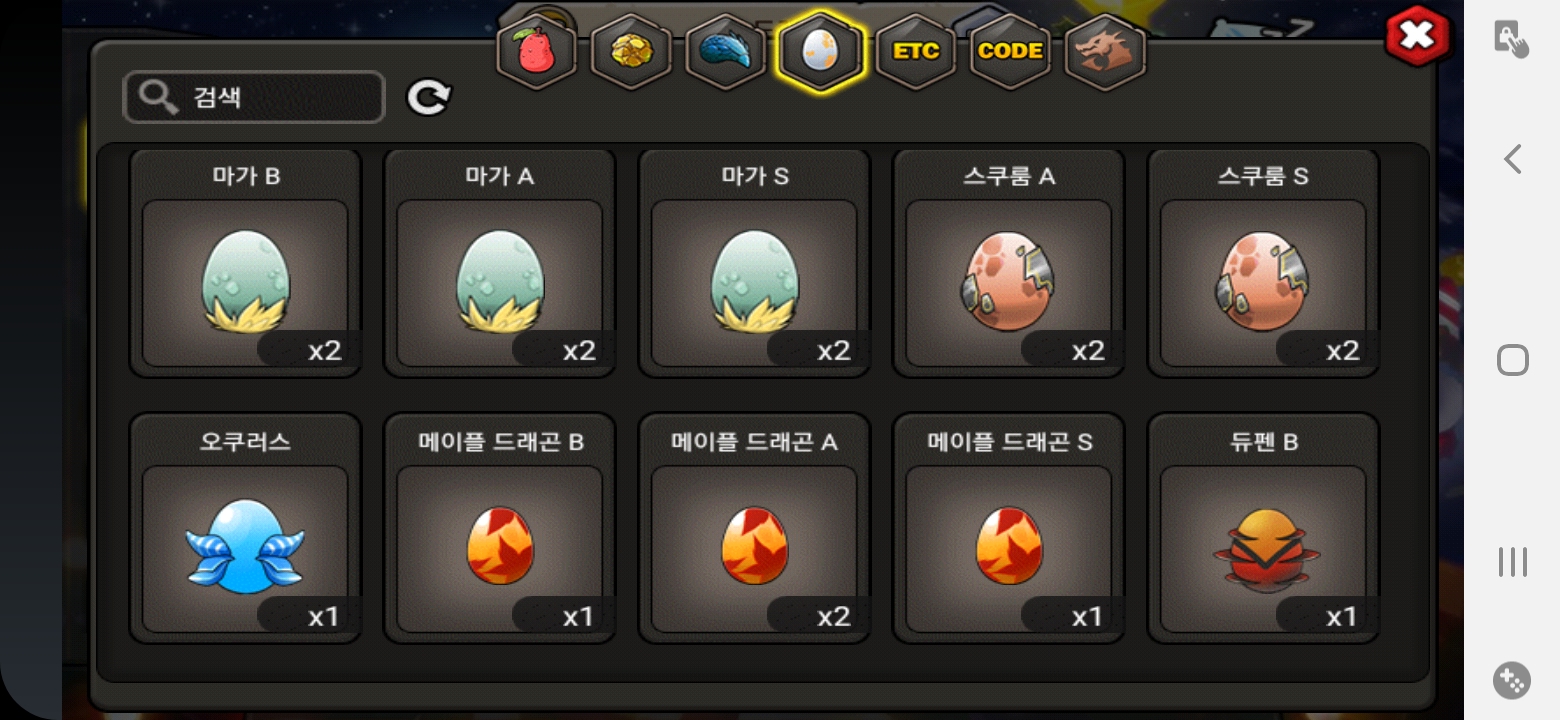Select the 메이플 드래곤 S egg

[1008, 528]
